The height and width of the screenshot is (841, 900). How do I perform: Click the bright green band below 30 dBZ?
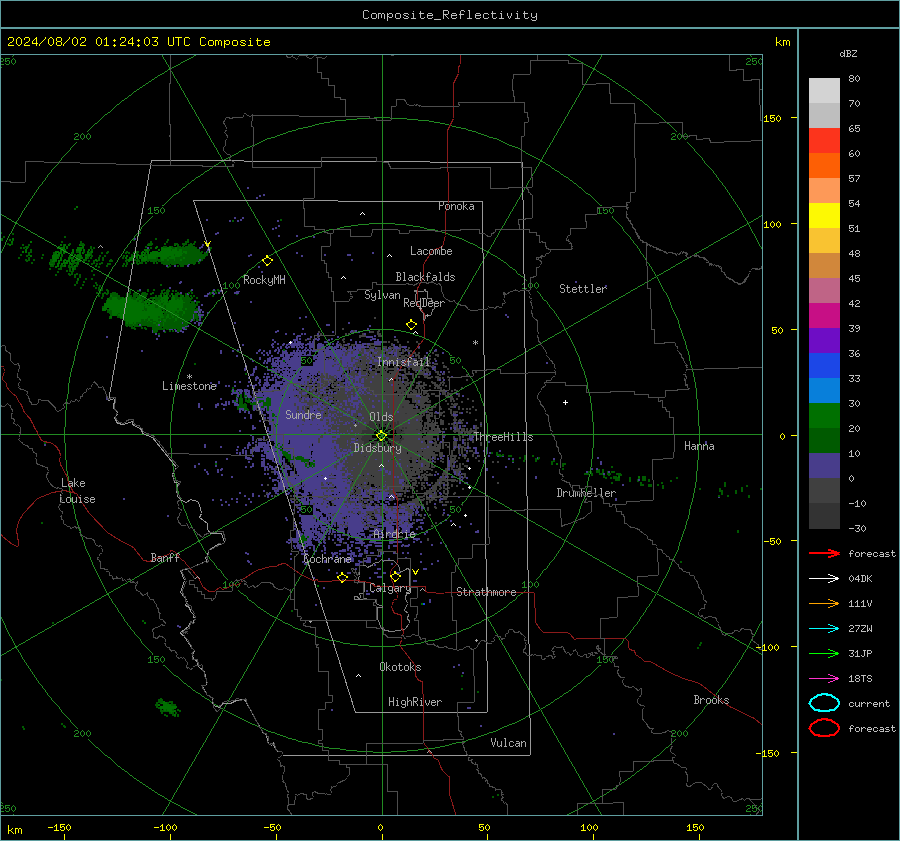click(x=824, y=416)
